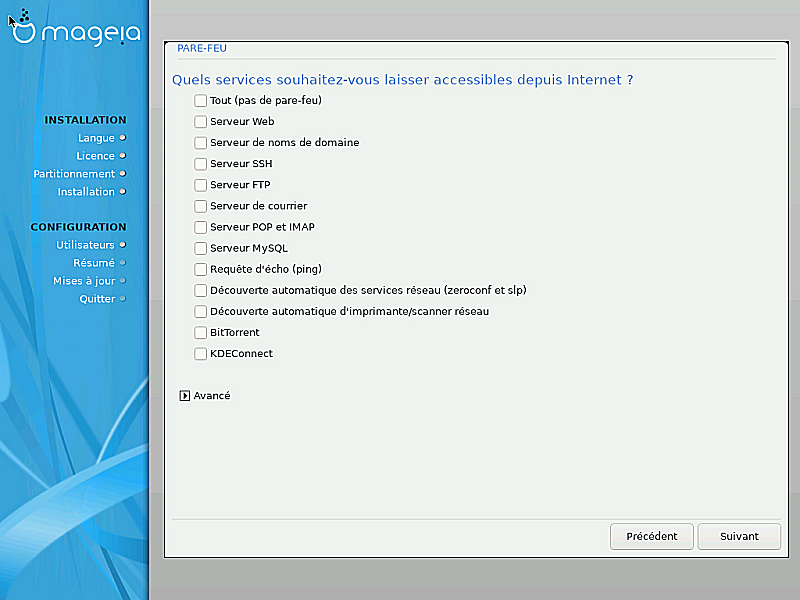This screenshot has height=600, width=800.
Task: Click the Mageia logo icon
Action: (x=25, y=27)
